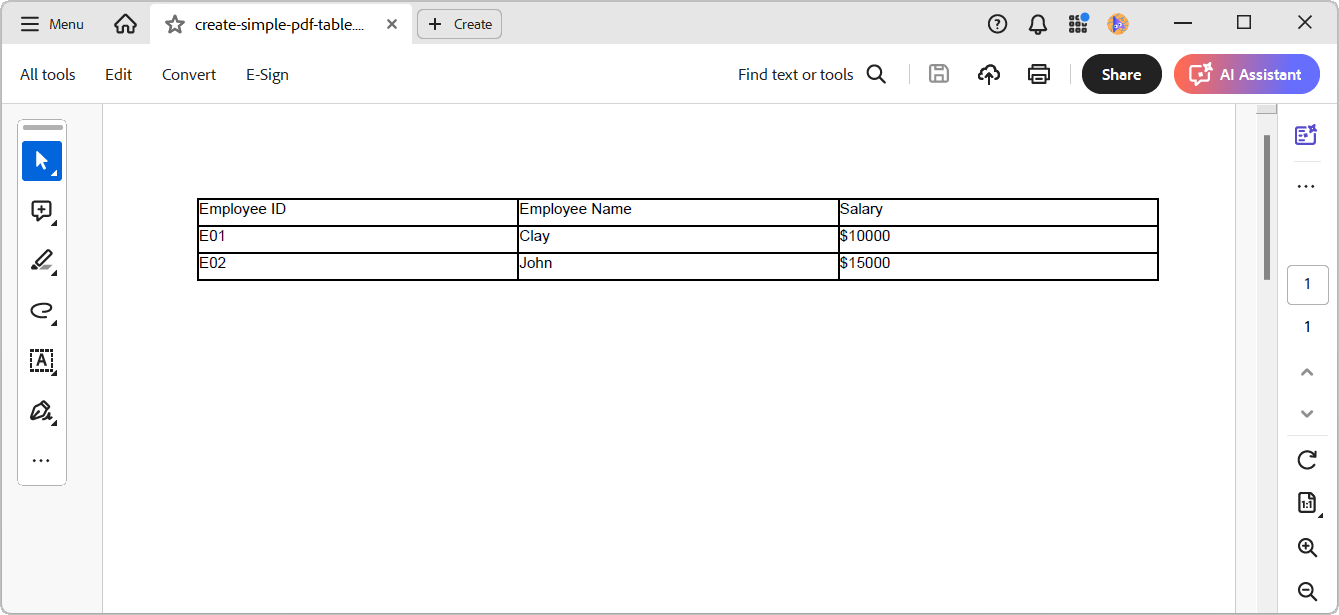Add a comment with the comment tool
Image resolution: width=1339 pixels, height=615 pixels.
tap(42, 211)
